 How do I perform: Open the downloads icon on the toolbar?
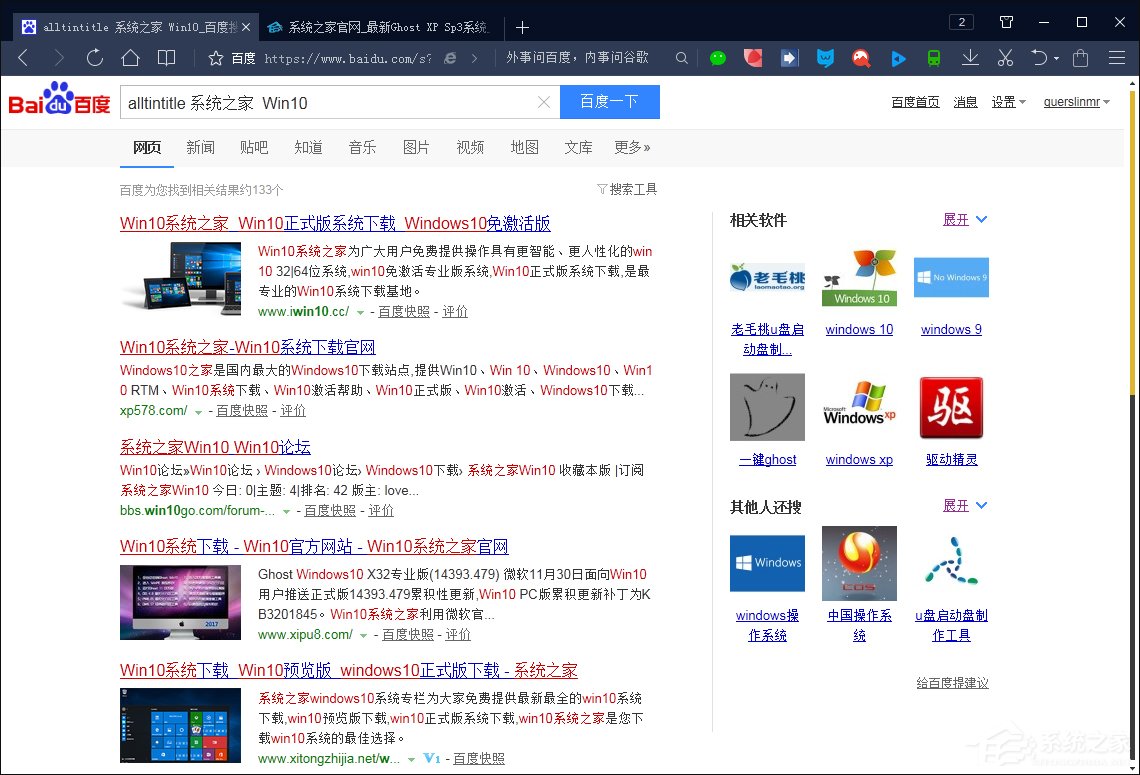point(969,58)
